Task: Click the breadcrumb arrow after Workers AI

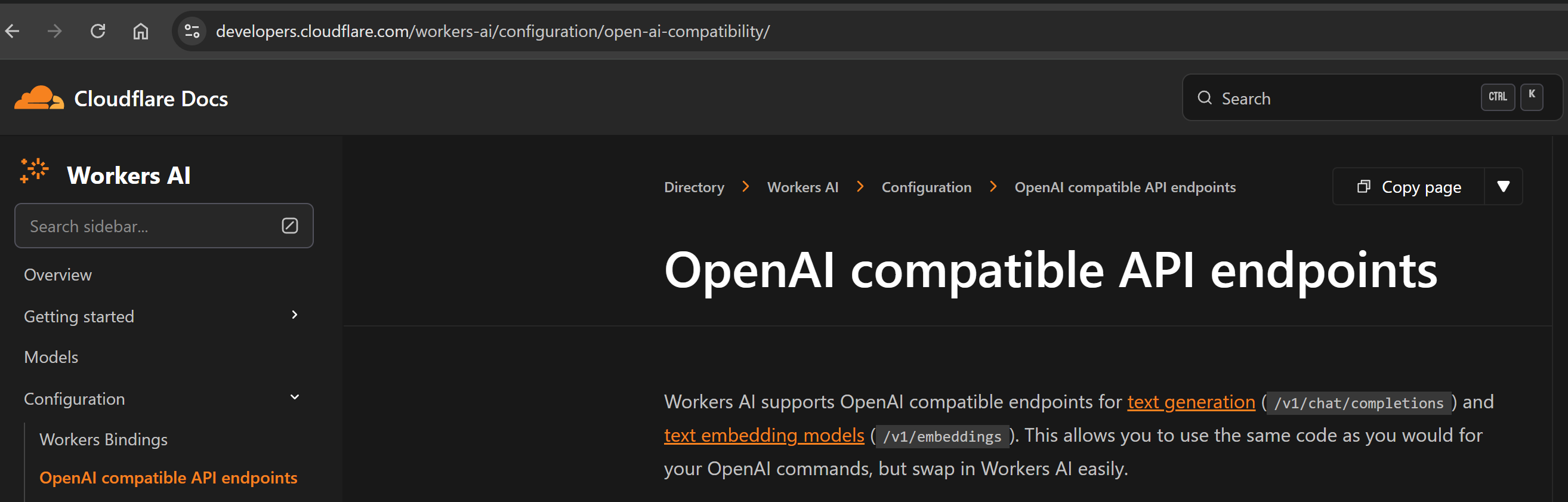Action: (x=860, y=186)
